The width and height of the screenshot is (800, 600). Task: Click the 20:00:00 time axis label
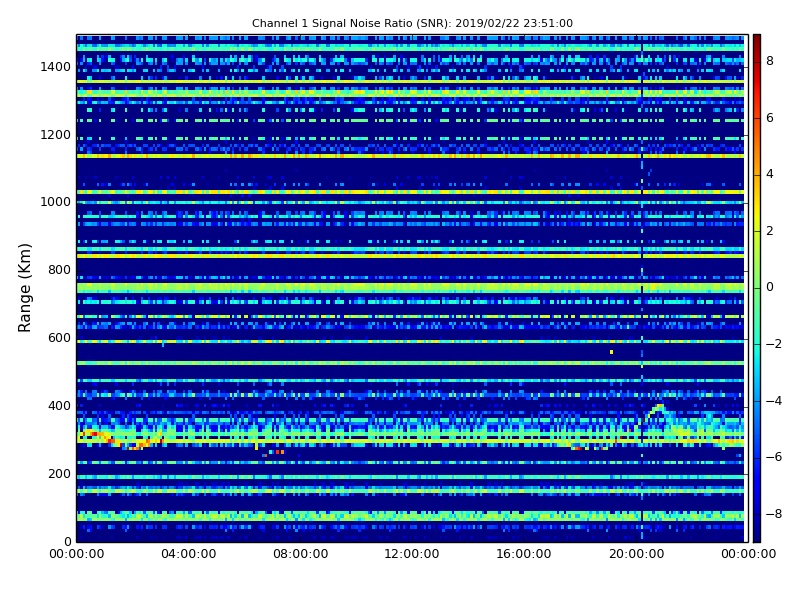(636, 554)
